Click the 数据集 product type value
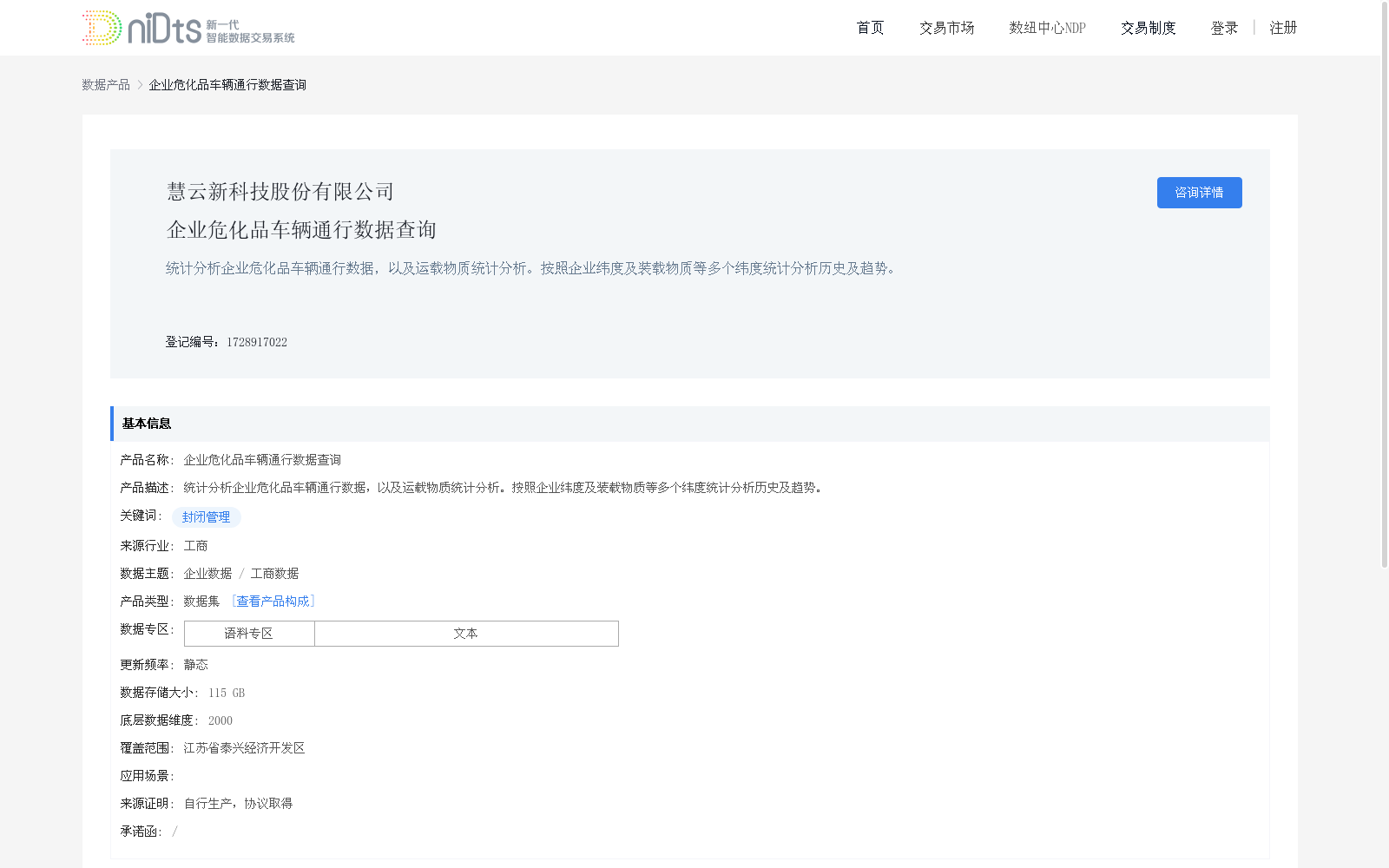 click(201, 602)
